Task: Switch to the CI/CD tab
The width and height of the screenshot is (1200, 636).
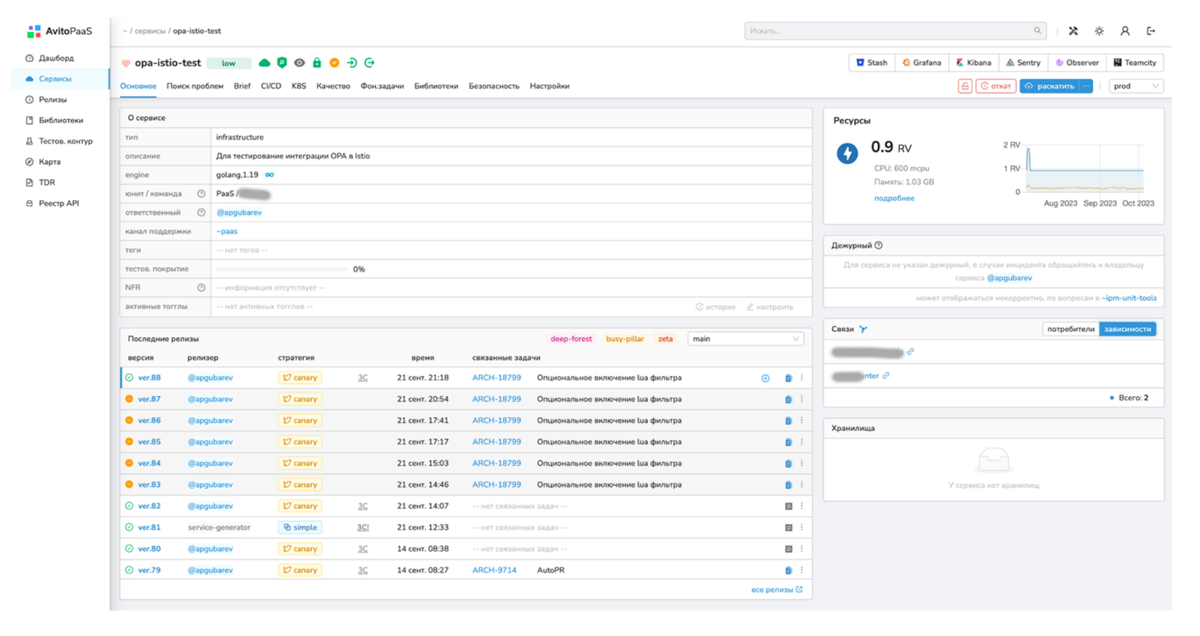Action: pyautogui.click(x=271, y=86)
